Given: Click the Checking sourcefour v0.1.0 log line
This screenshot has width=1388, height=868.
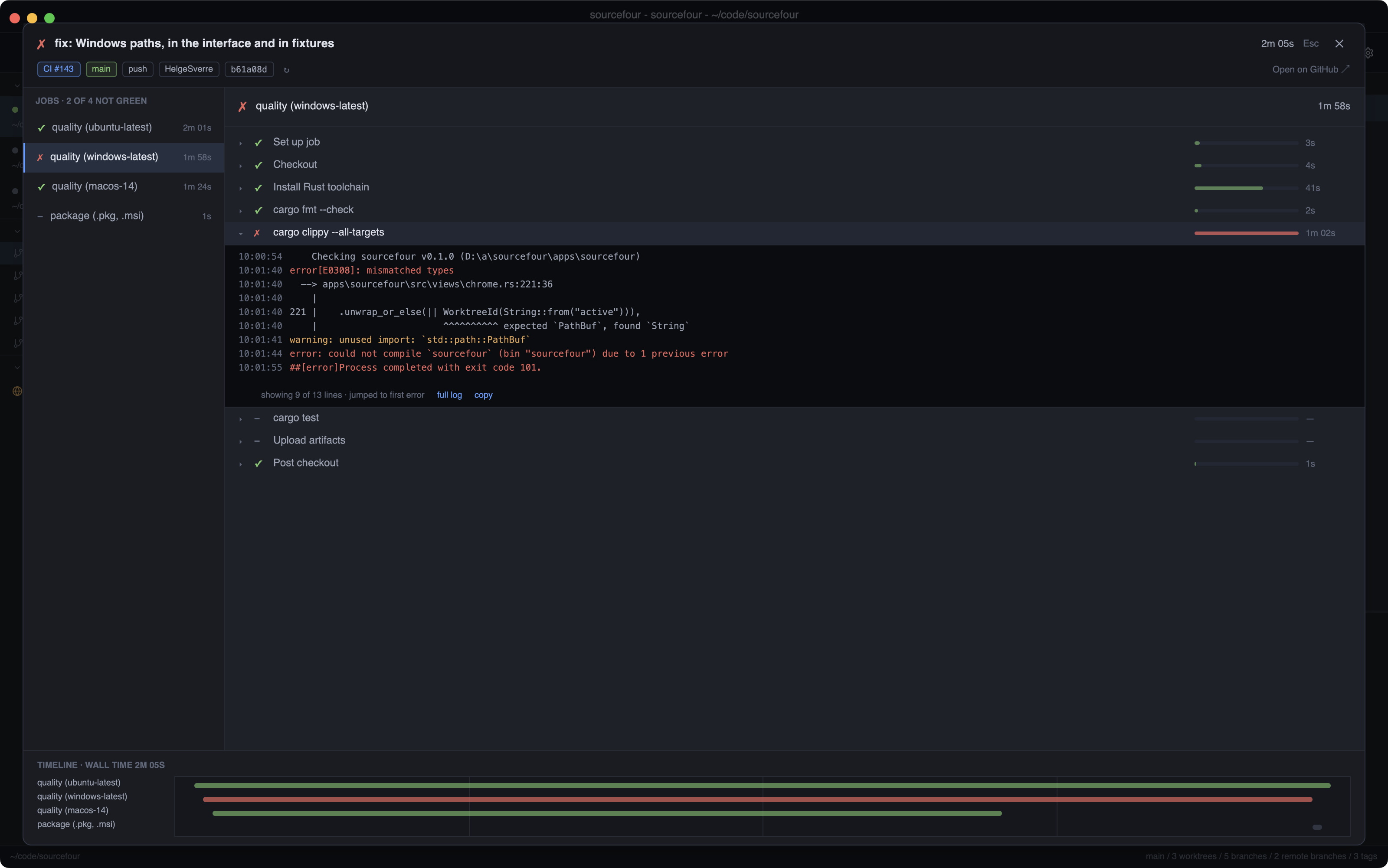Looking at the screenshot, I should coord(475,257).
